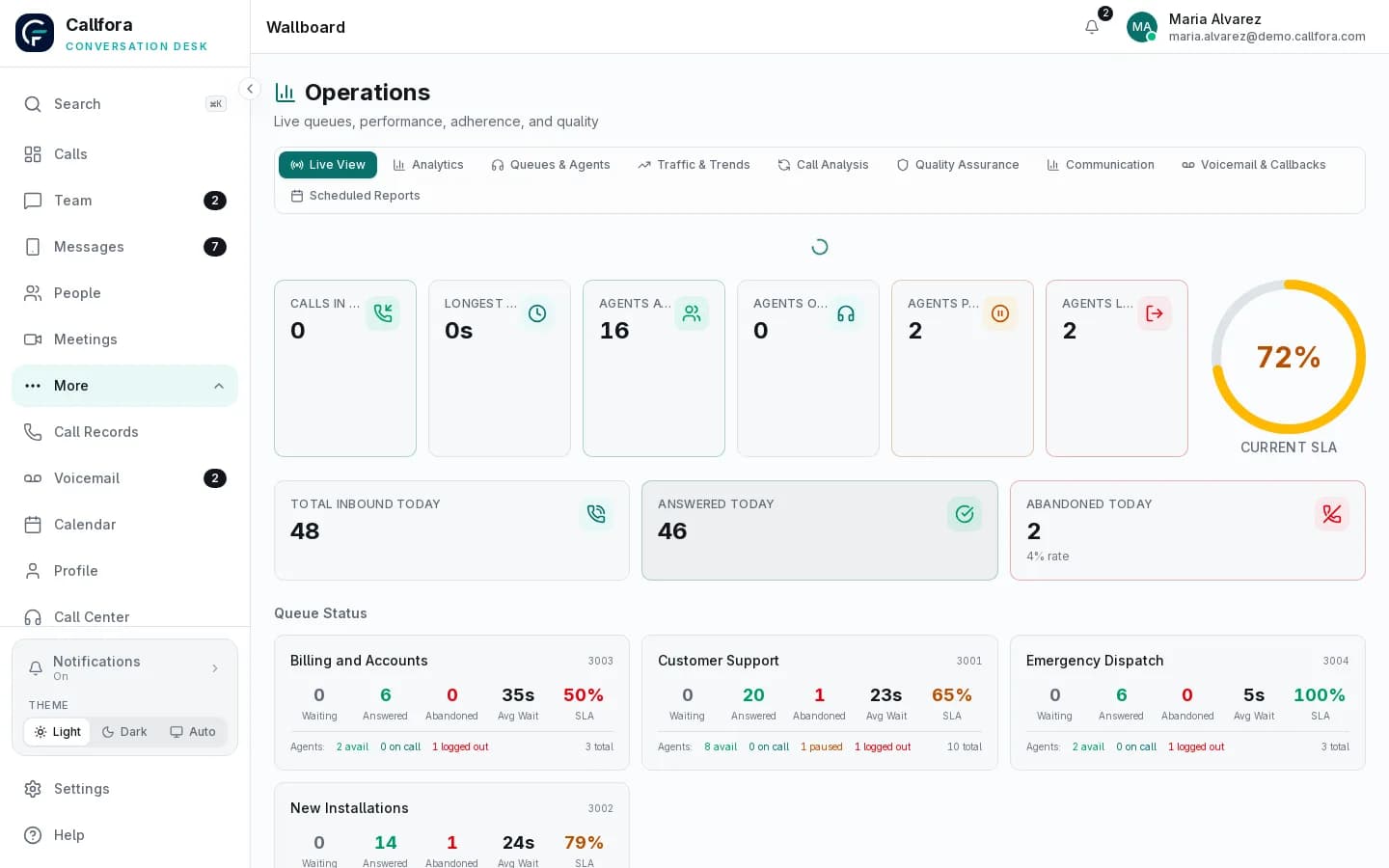Image resolution: width=1389 pixels, height=868 pixels.
Task: Collapse the sidebar with chevron button
Action: pos(250,89)
